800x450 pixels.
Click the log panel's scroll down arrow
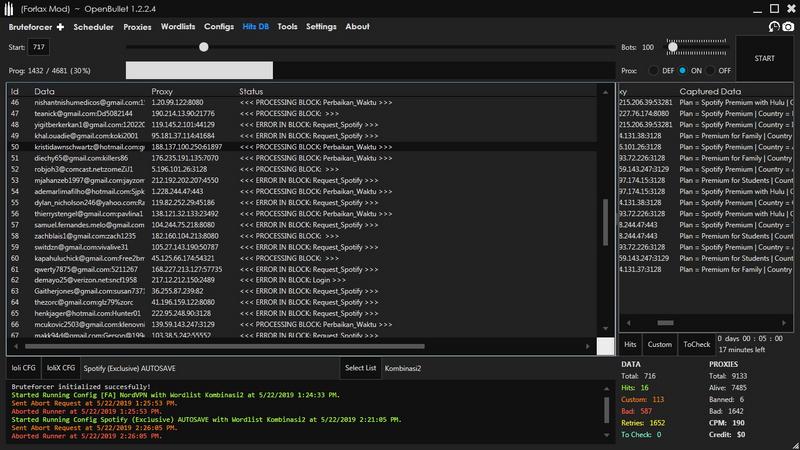[606, 435]
